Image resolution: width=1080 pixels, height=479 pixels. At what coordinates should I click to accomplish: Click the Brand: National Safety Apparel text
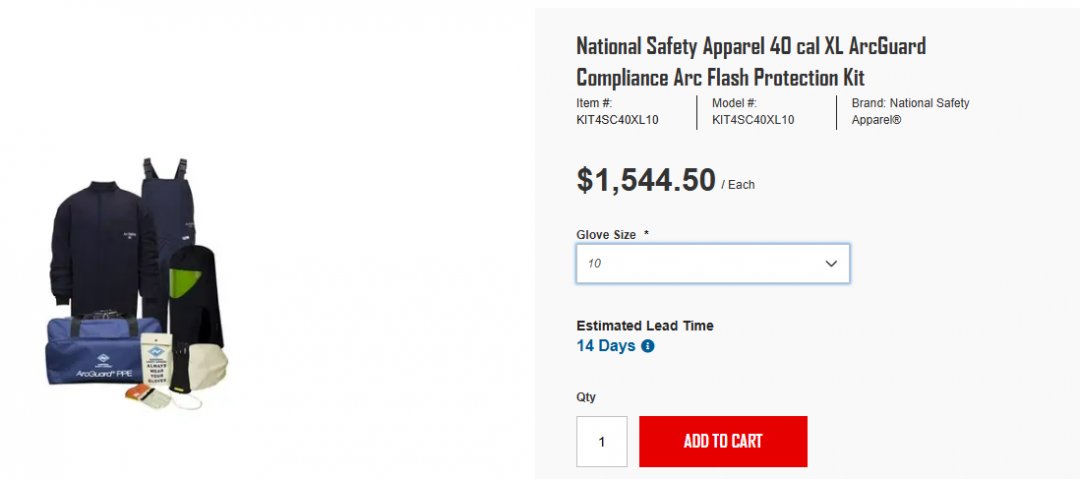(910, 111)
